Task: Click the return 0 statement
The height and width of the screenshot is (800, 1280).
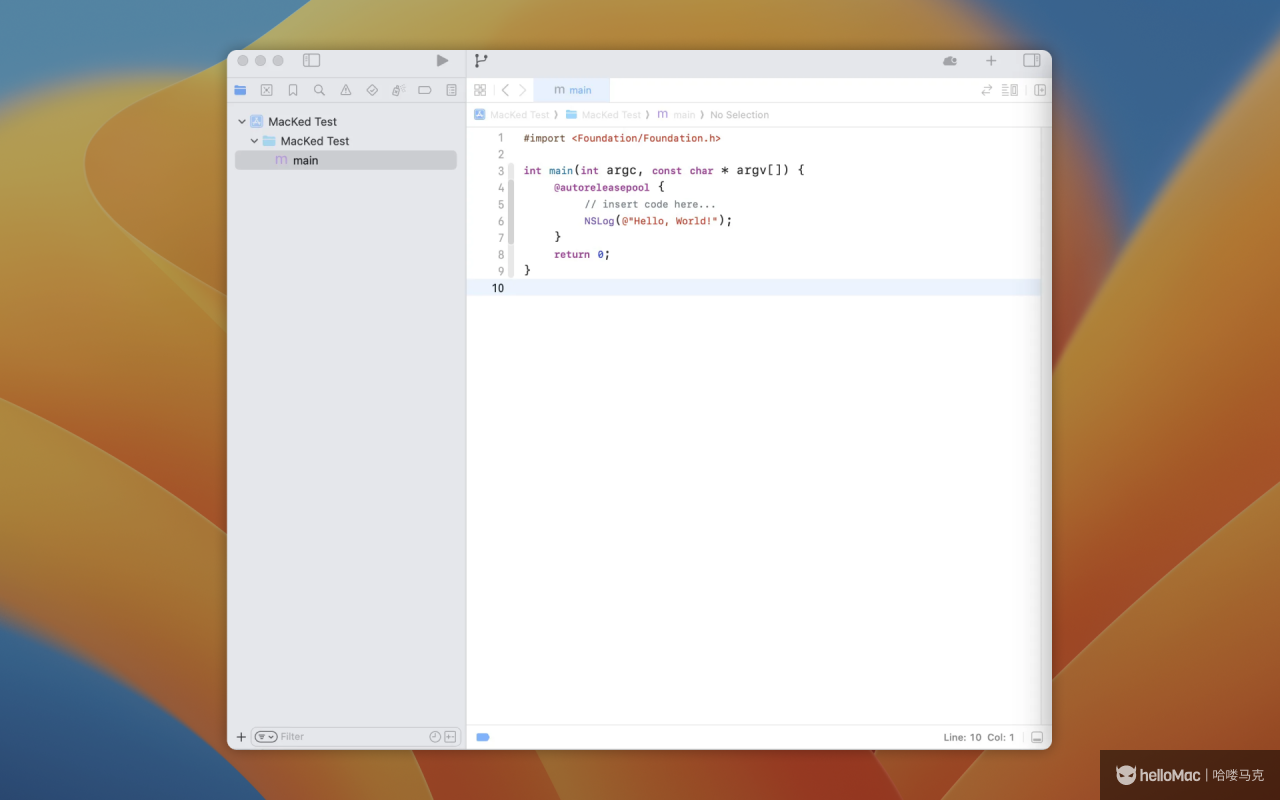Action: point(582,254)
